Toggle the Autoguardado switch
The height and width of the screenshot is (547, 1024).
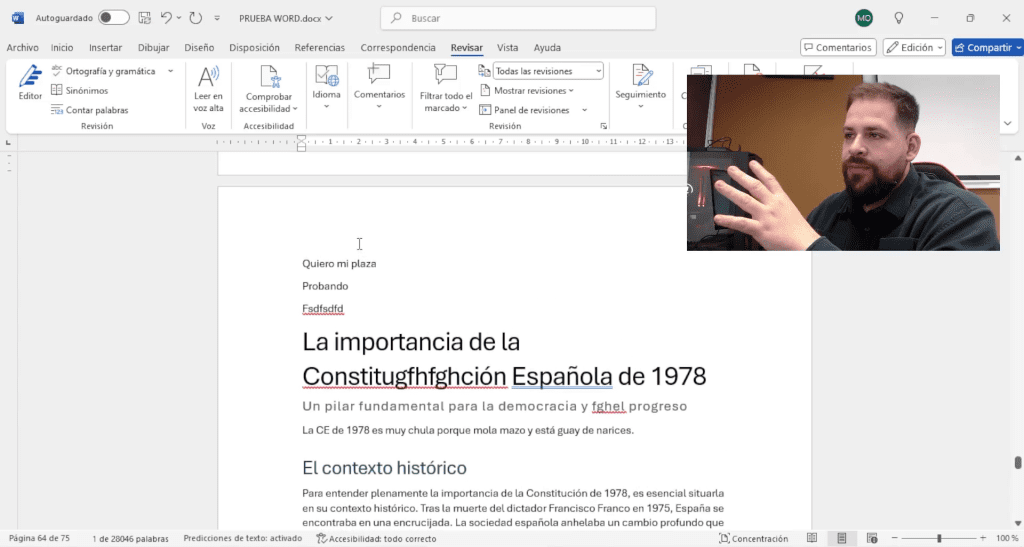113,18
